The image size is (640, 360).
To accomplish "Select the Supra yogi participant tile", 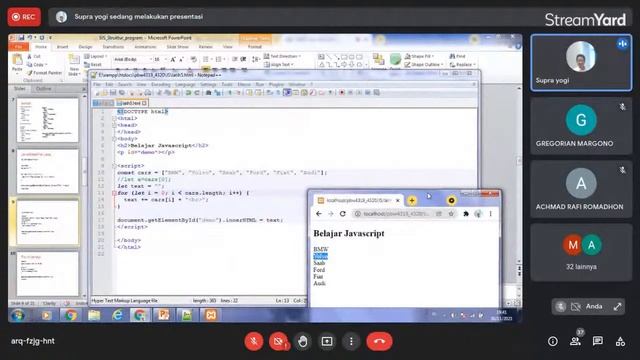I will tap(581, 62).
